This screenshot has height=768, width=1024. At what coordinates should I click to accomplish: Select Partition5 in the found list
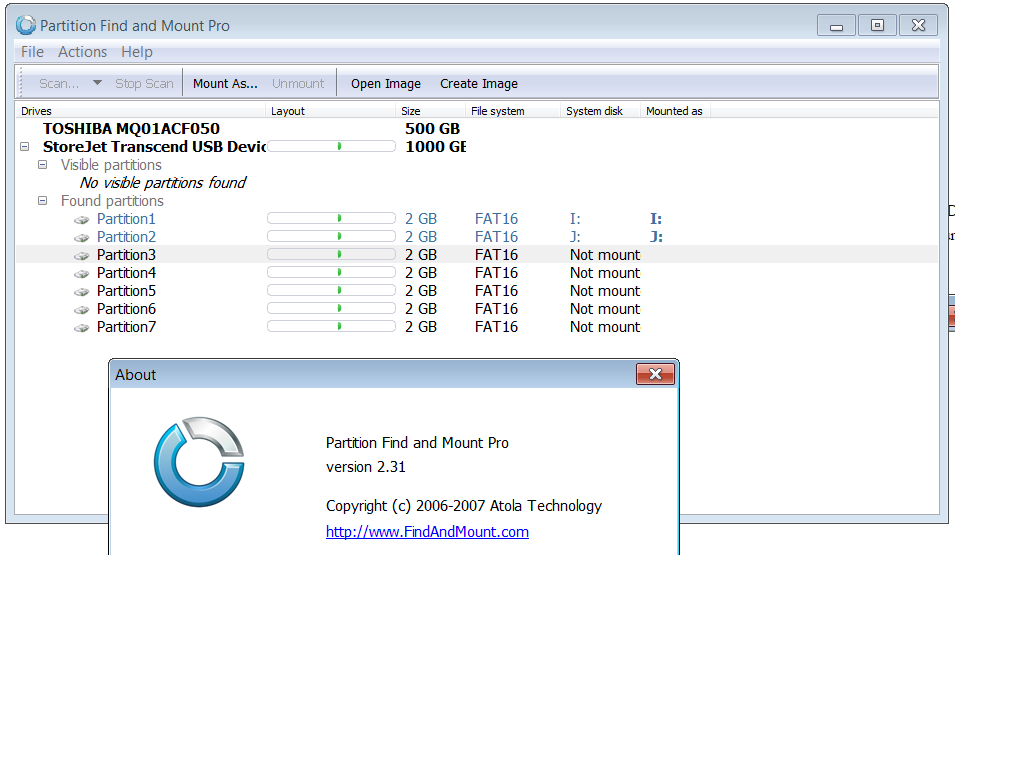pyautogui.click(x=126, y=291)
